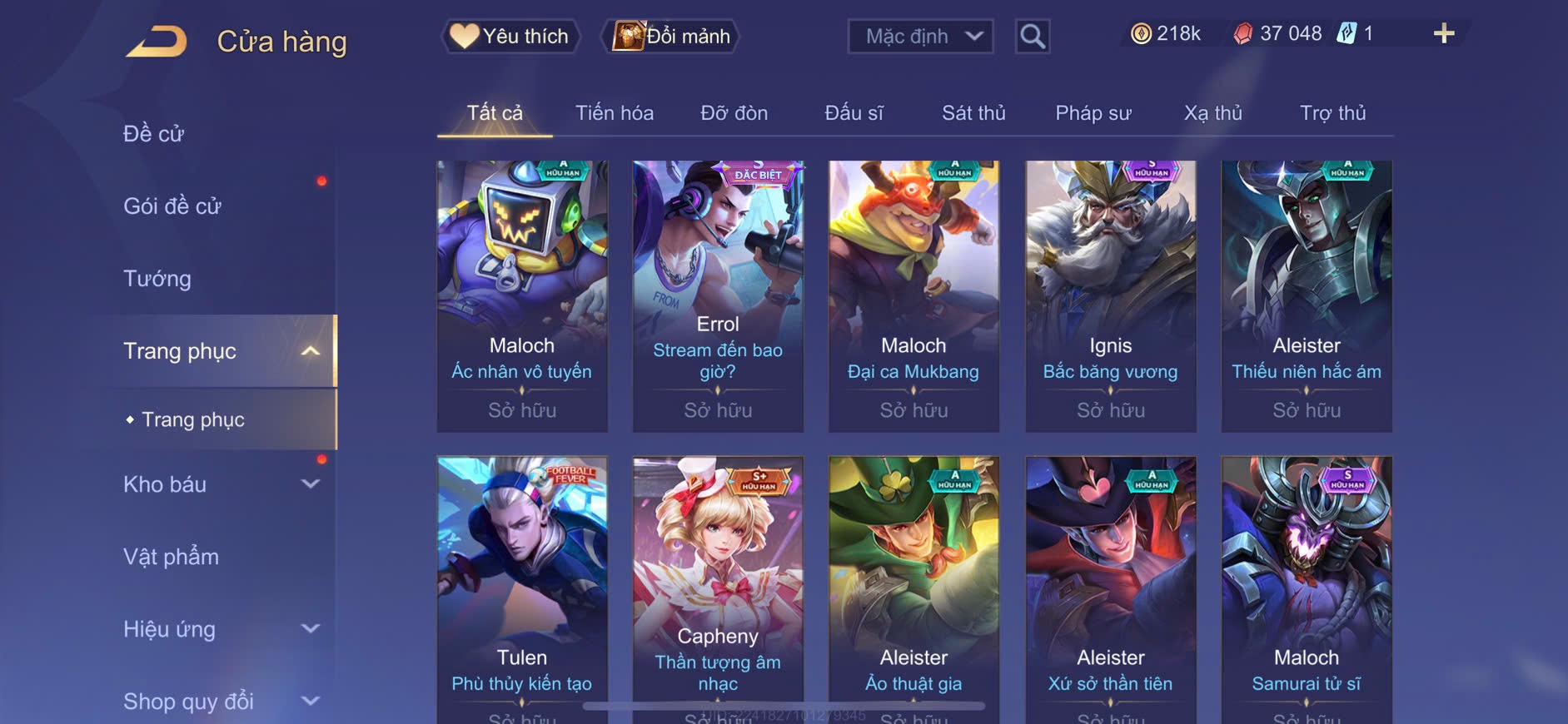Tap the plus icon to add currency

click(x=1444, y=33)
